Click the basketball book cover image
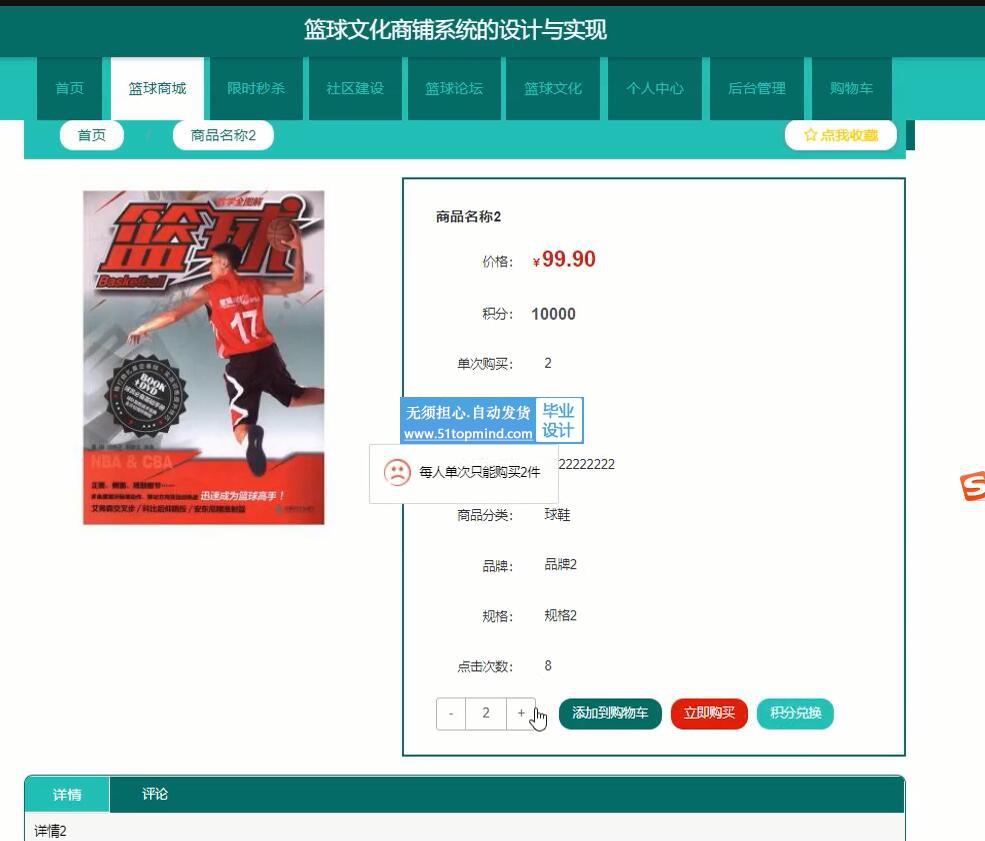 [x=204, y=357]
